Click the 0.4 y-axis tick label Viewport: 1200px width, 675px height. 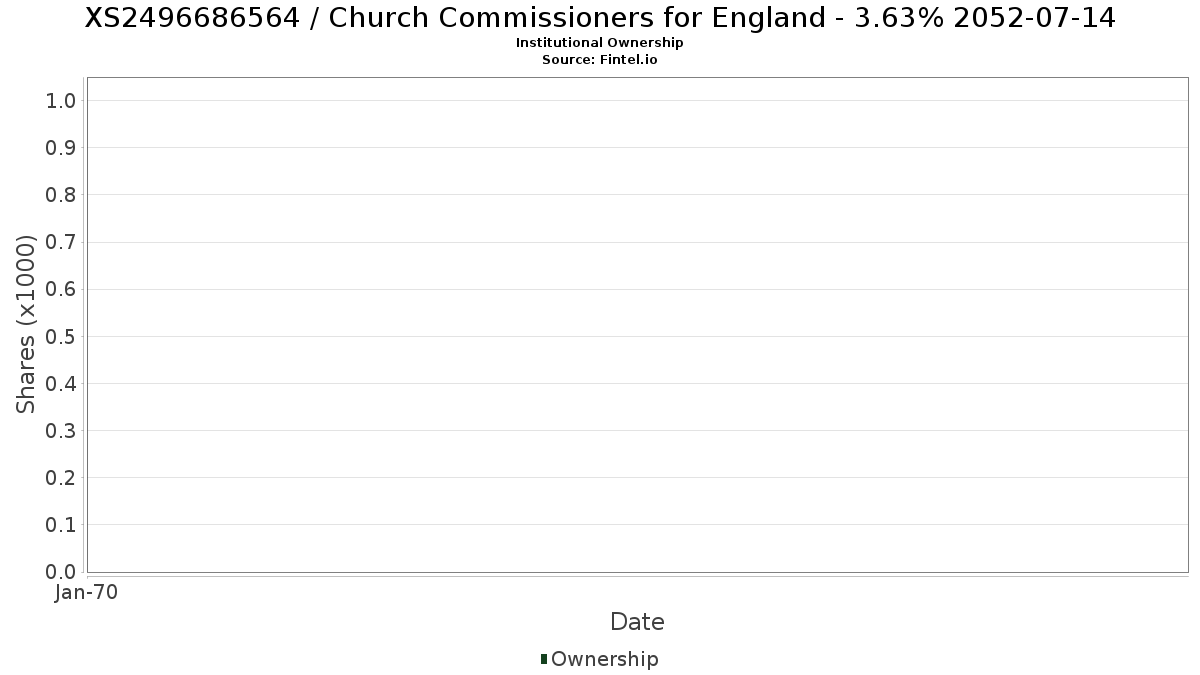[x=61, y=383]
